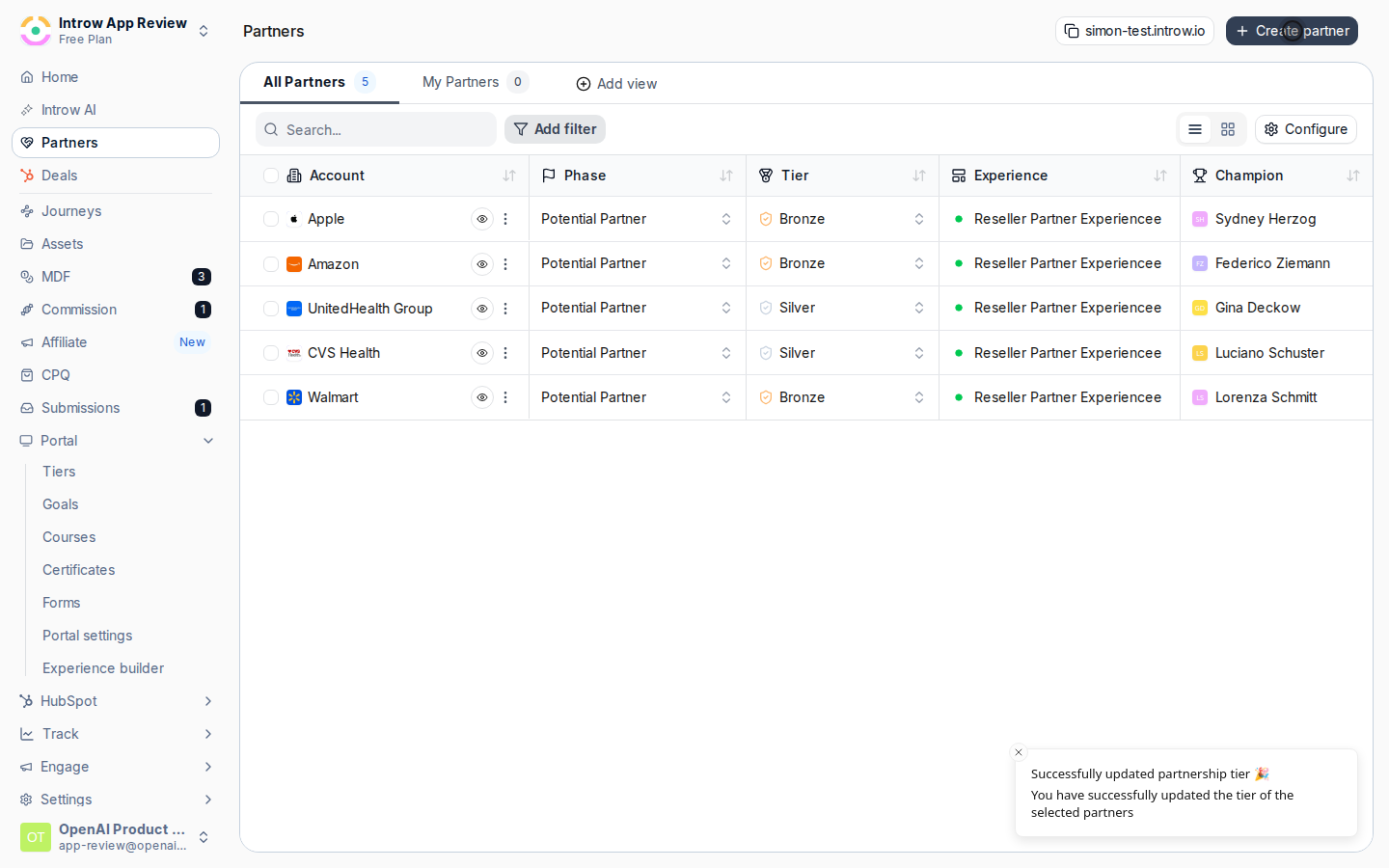The height and width of the screenshot is (868, 1389).
Task: Tick the checkbox for Apple row
Action: point(271,220)
